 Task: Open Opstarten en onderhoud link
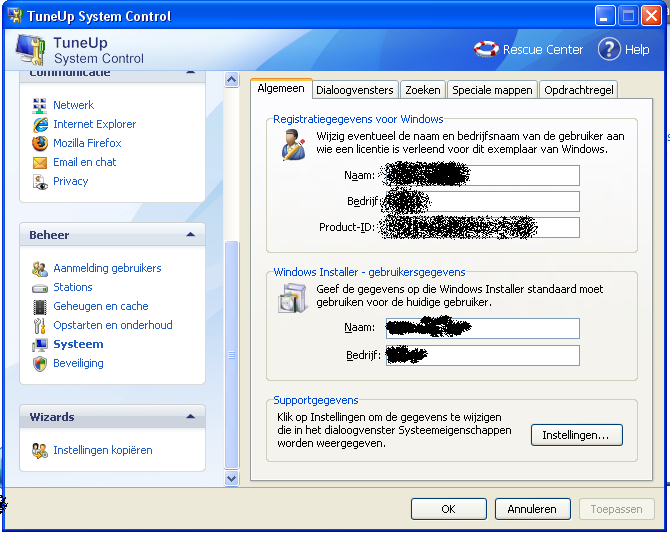tap(113, 325)
